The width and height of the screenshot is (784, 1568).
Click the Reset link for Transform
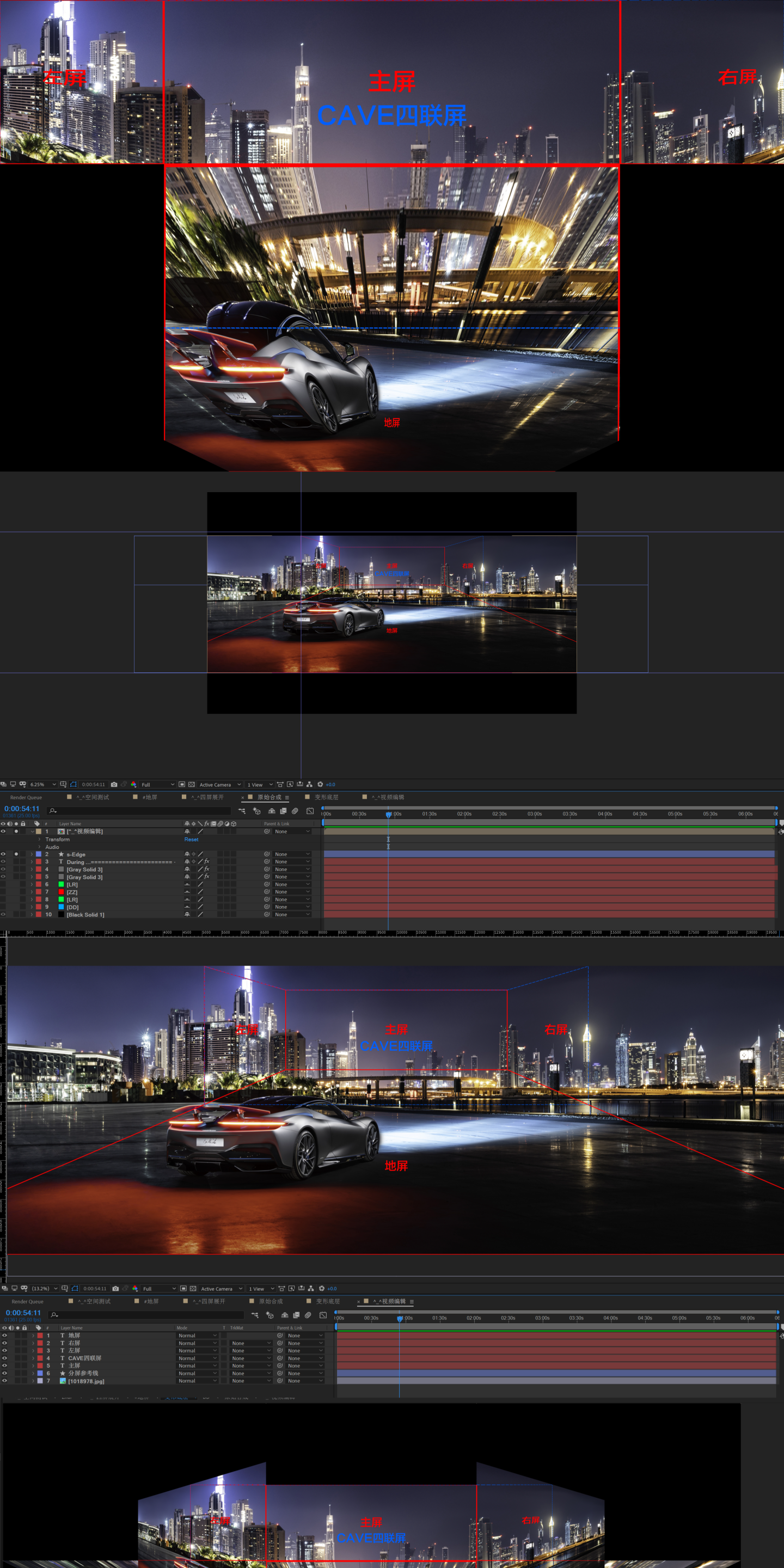pyautogui.click(x=191, y=840)
